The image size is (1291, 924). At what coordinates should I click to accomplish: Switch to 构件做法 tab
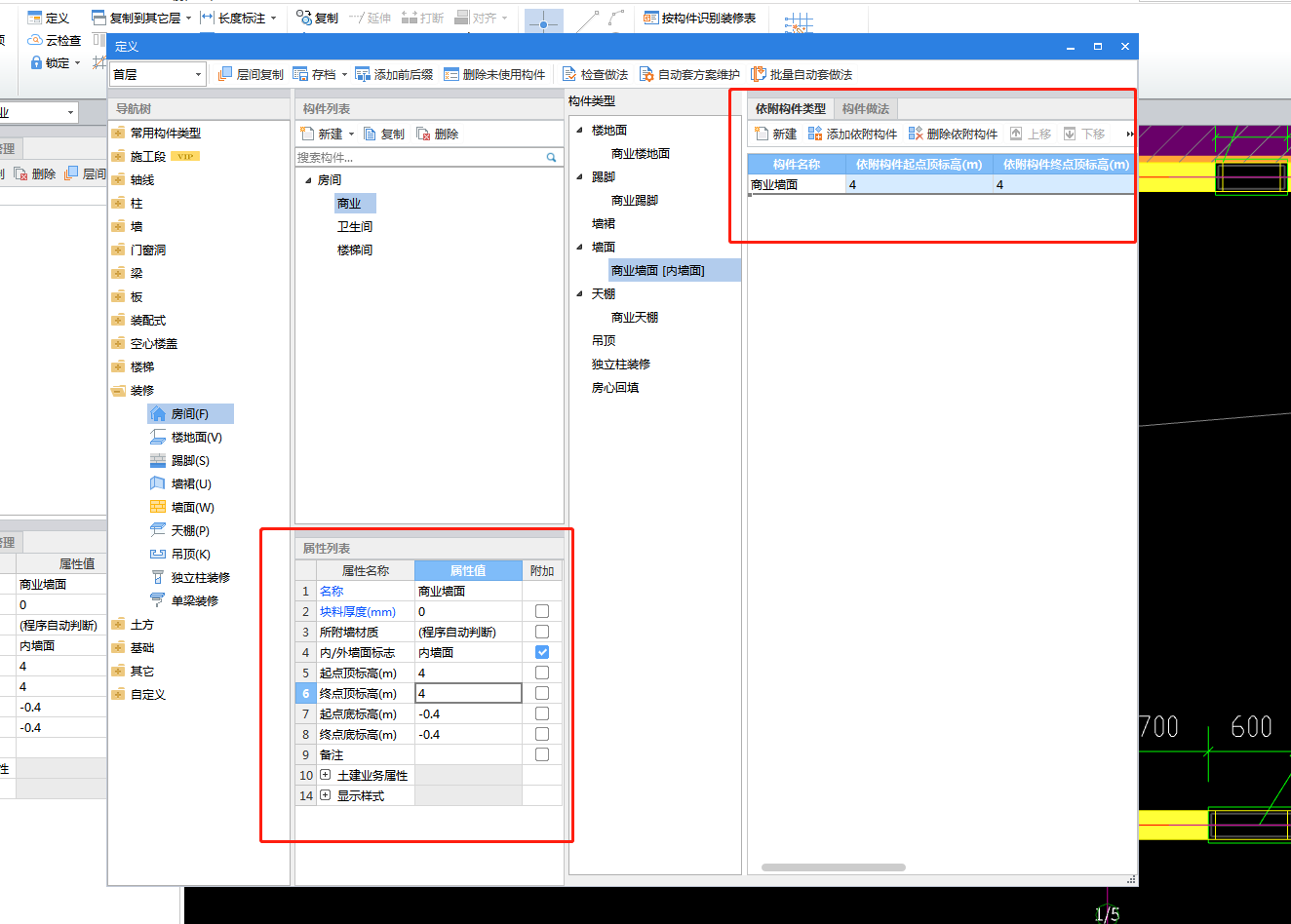click(x=866, y=108)
